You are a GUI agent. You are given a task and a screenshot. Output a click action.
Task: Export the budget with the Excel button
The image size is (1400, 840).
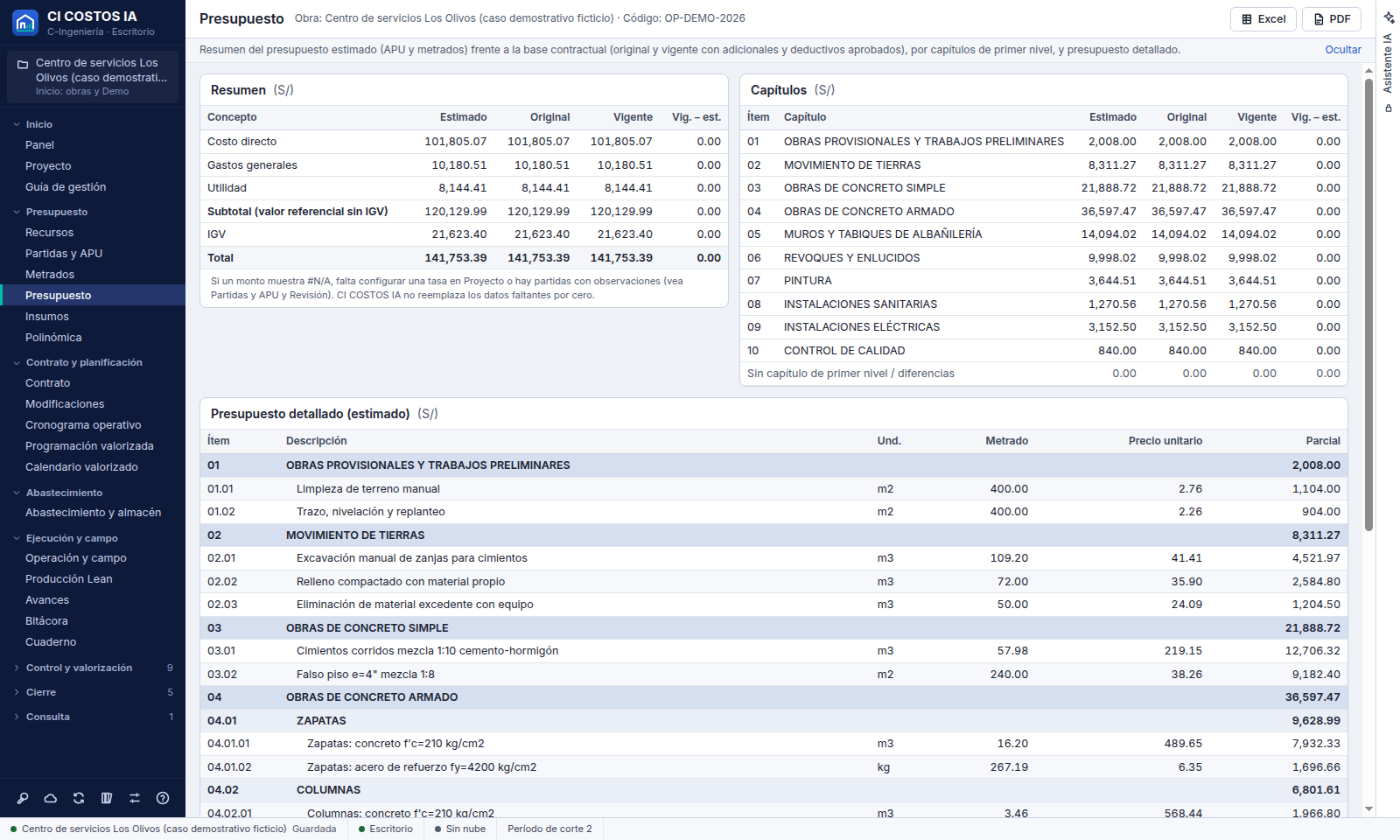(x=1263, y=19)
